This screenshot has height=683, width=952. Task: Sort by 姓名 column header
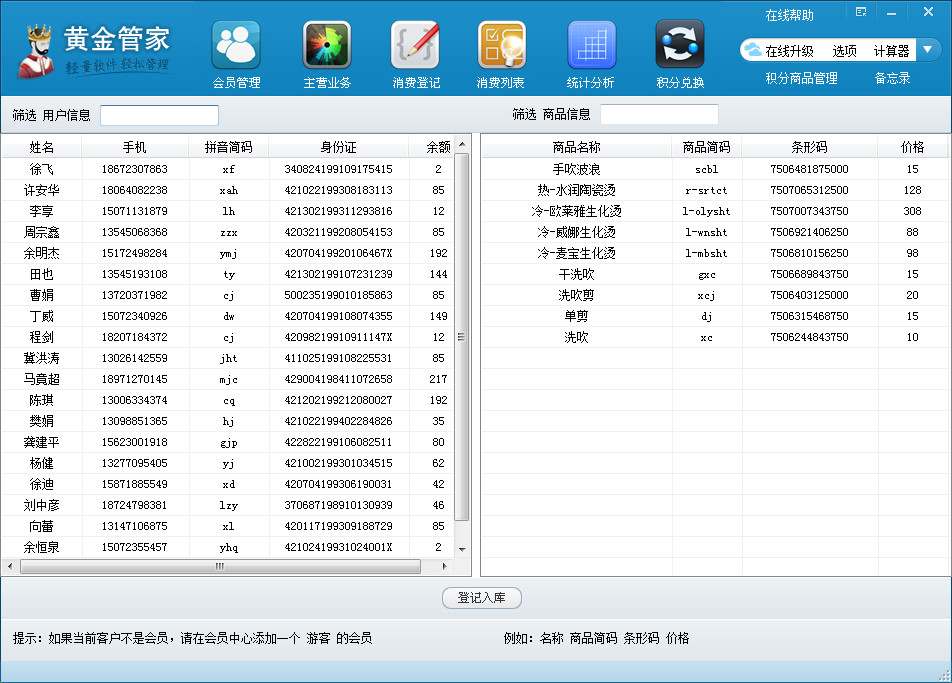pyautogui.click(x=42, y=147)
